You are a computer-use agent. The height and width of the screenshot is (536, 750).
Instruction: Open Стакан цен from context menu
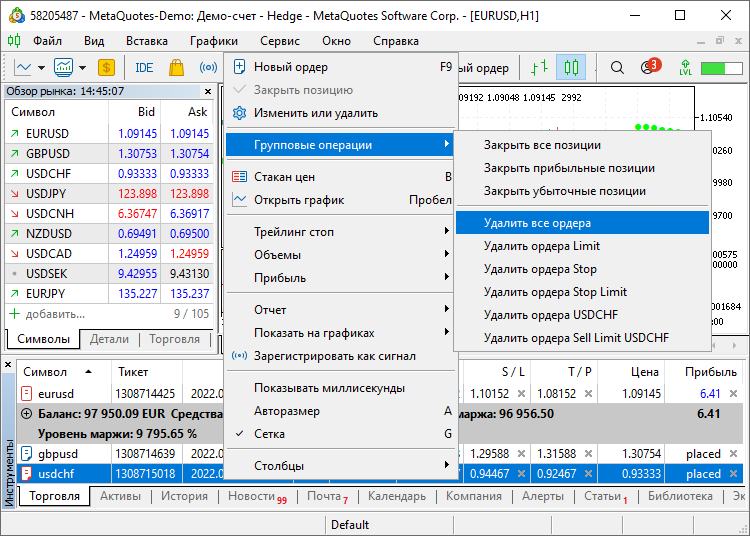340,177
